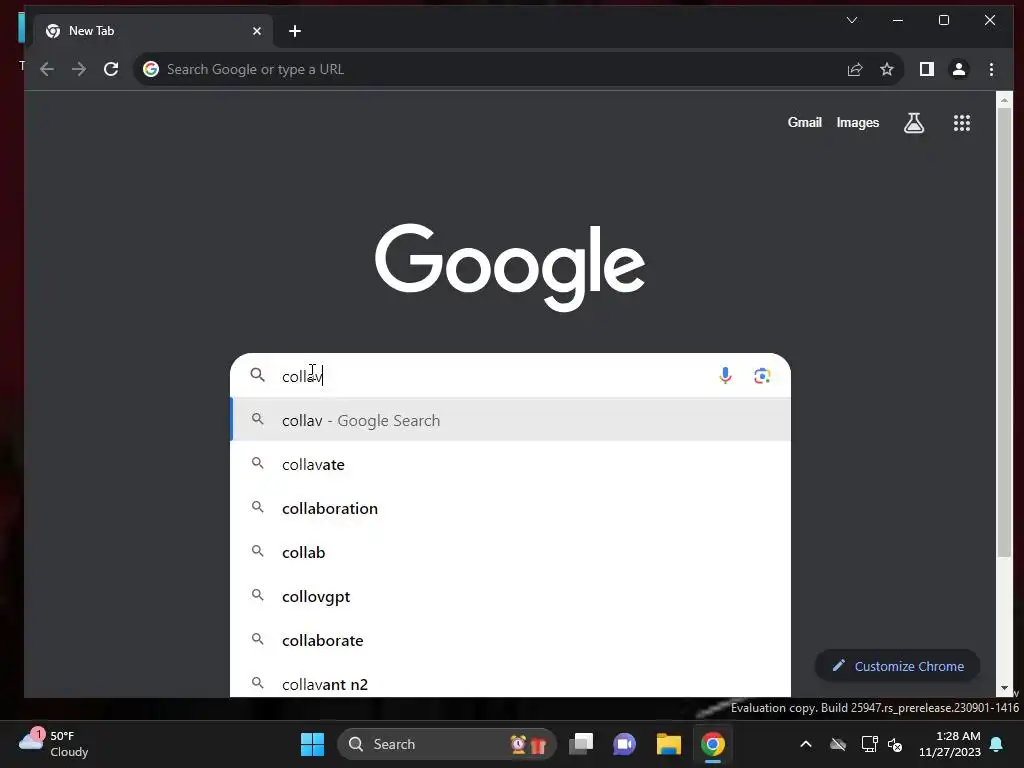Click the Chrome taskbar icon
This screenshot has height=768, width=1024.
tap(712, 744)
